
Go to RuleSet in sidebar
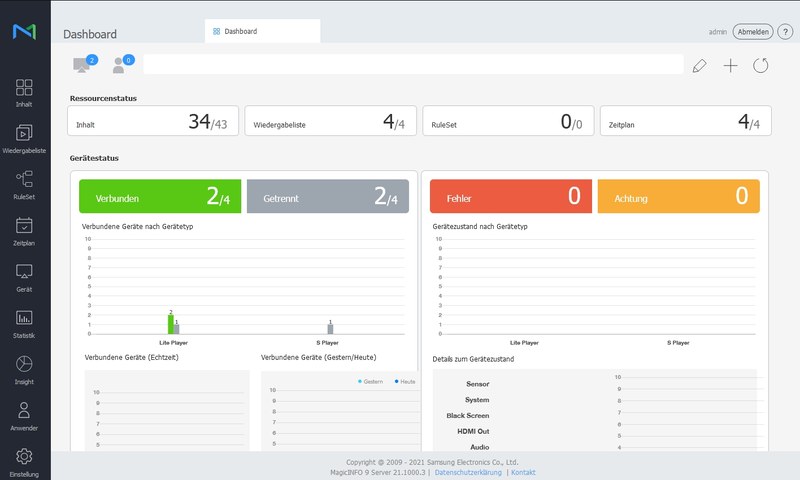[24, 184]
